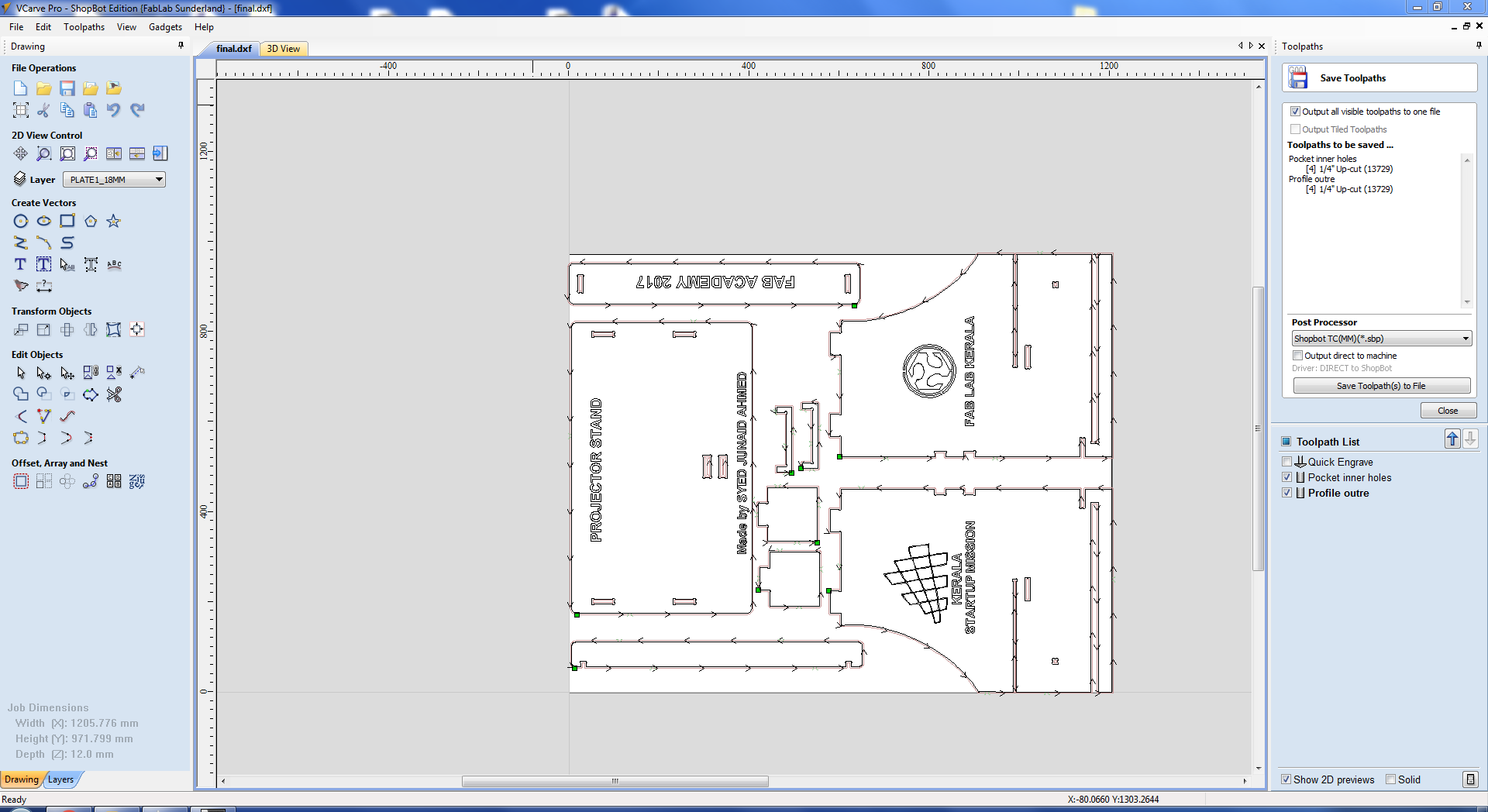Open the Post Processor dropdown
The height and width of the screenshot is (812, 1488).
pos(1465,339)
